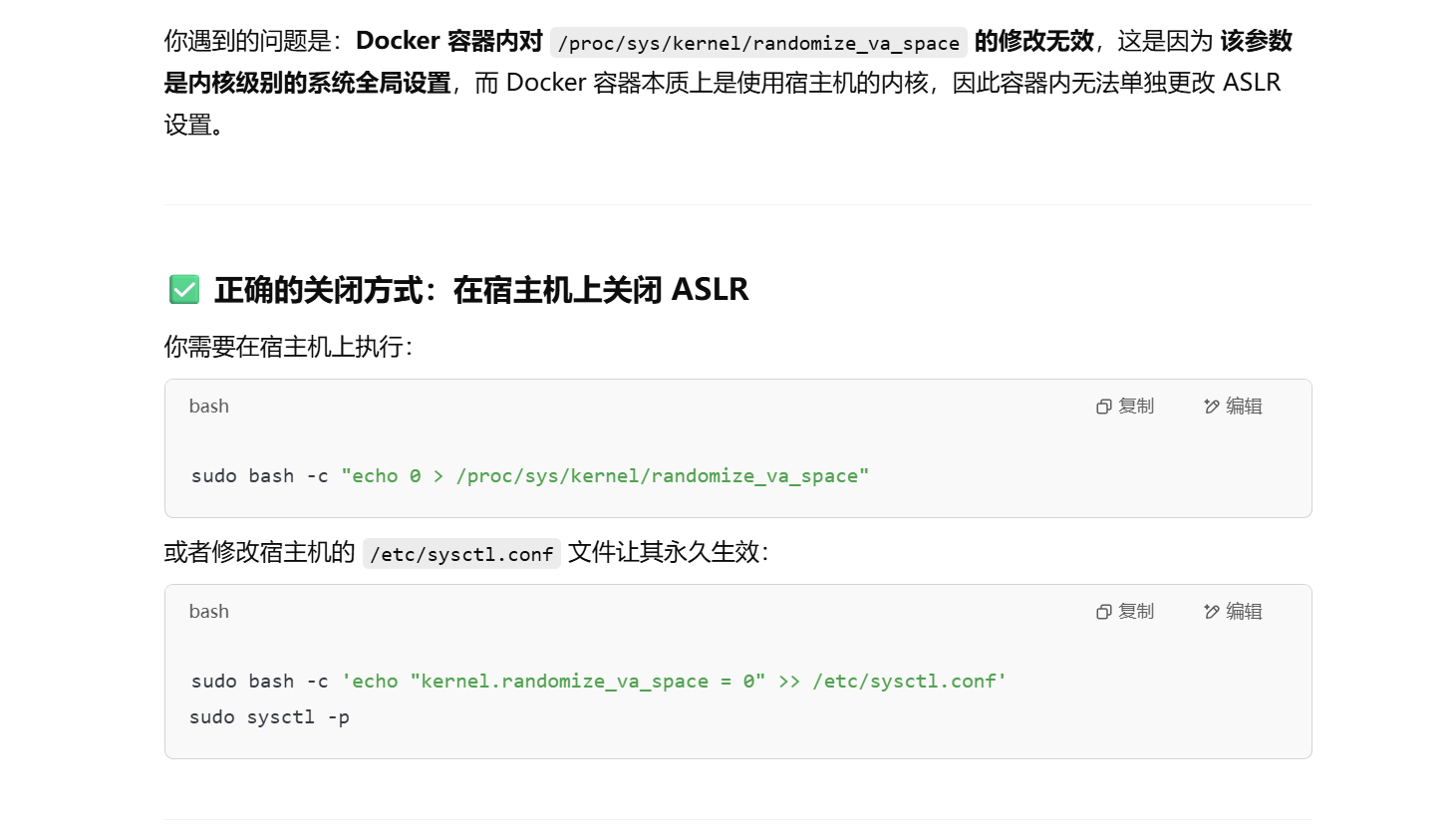Click the copy icon in the first bash block
This screenshot has height=829, width=1456.
[1103, 407]
